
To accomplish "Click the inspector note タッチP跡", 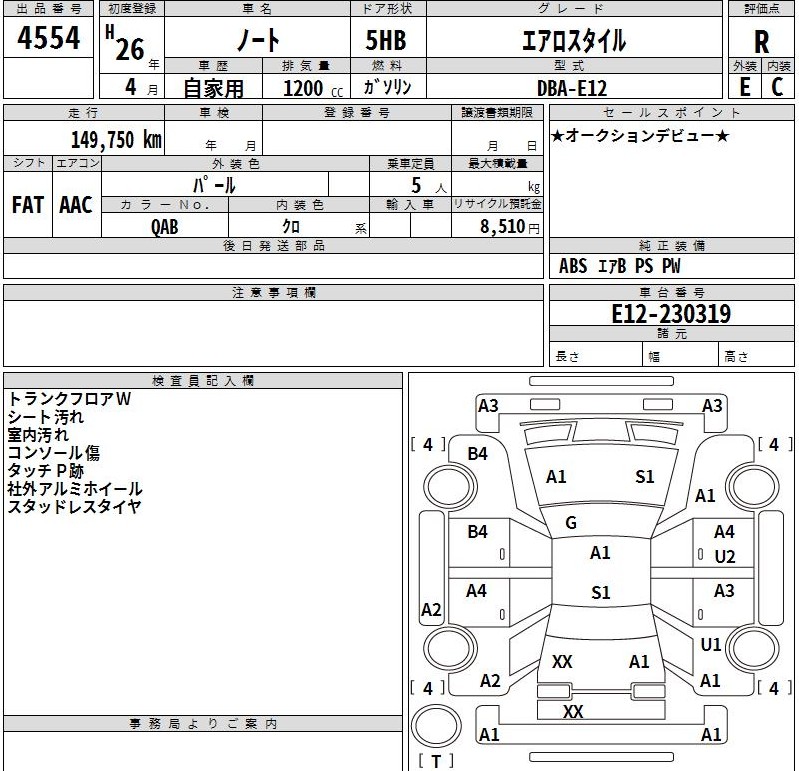I will (46, 470).
